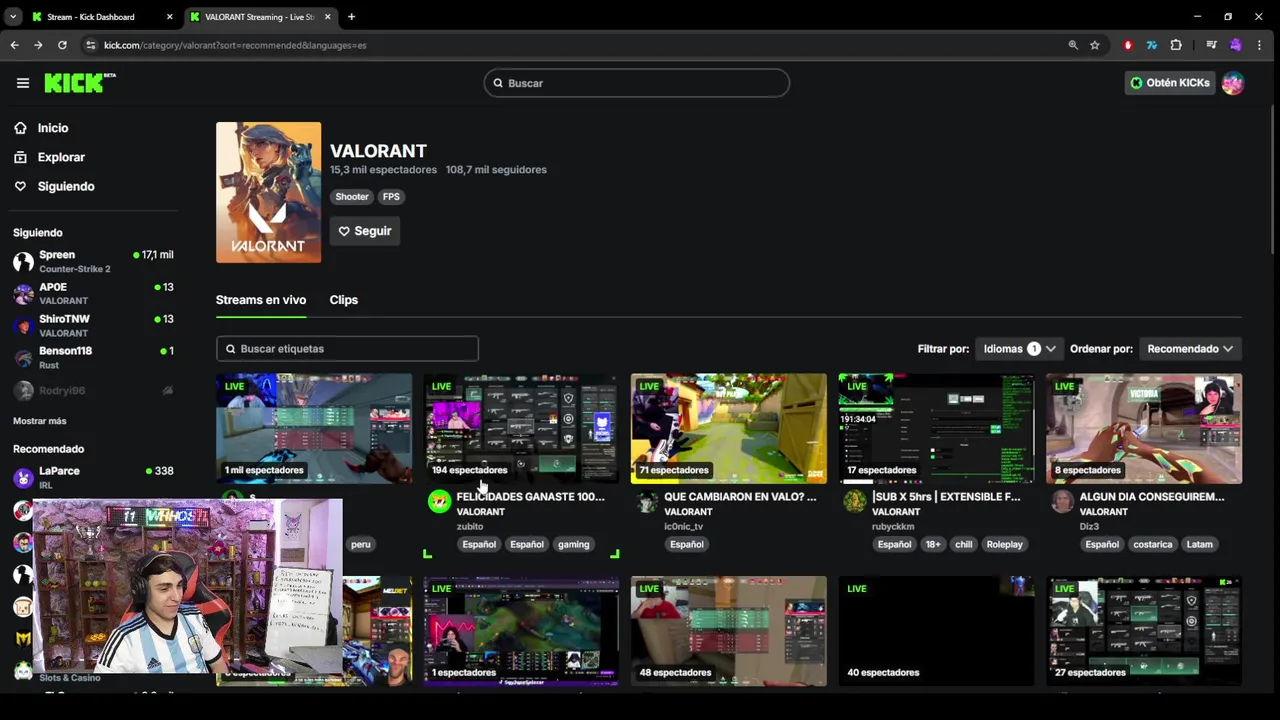Click the FPS tag
Image resolution: width=1280 pixels, height=720 pixels.
tap(391, 197)
